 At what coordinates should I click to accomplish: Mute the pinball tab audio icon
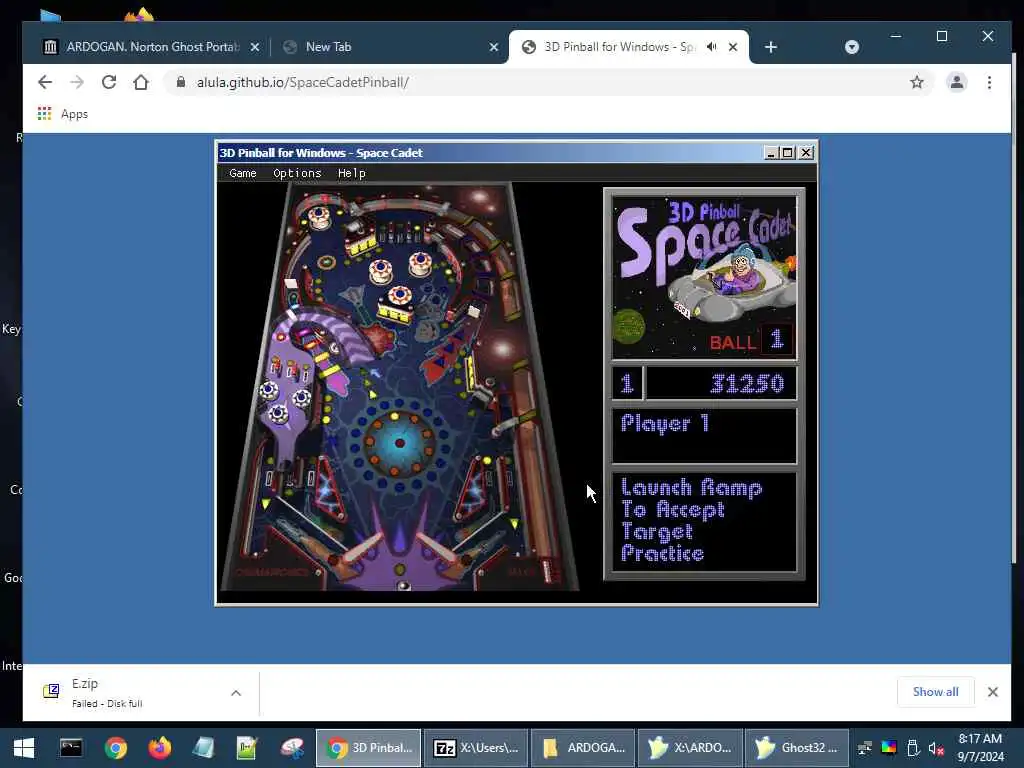(x=712, y=47)
